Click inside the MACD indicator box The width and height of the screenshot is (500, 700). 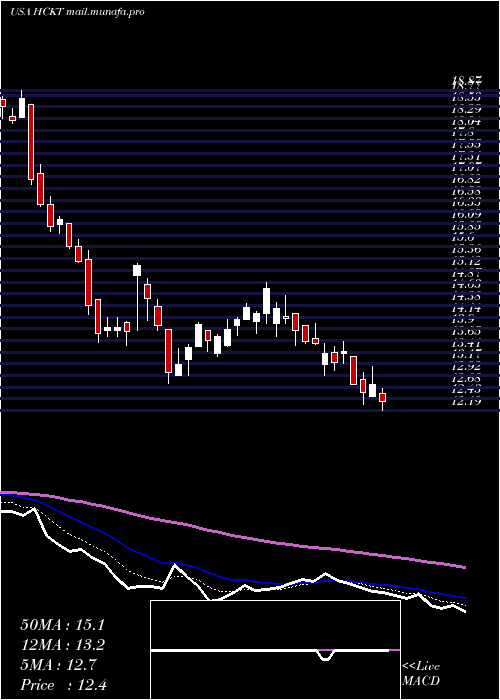pyautogui.click(x=275, y=650)
